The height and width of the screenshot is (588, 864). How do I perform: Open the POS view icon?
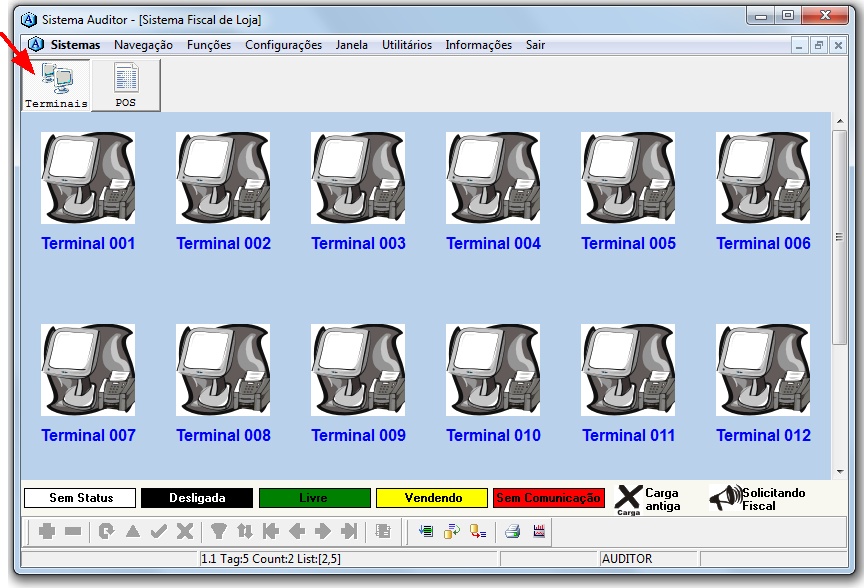click(x=126, y=85)
